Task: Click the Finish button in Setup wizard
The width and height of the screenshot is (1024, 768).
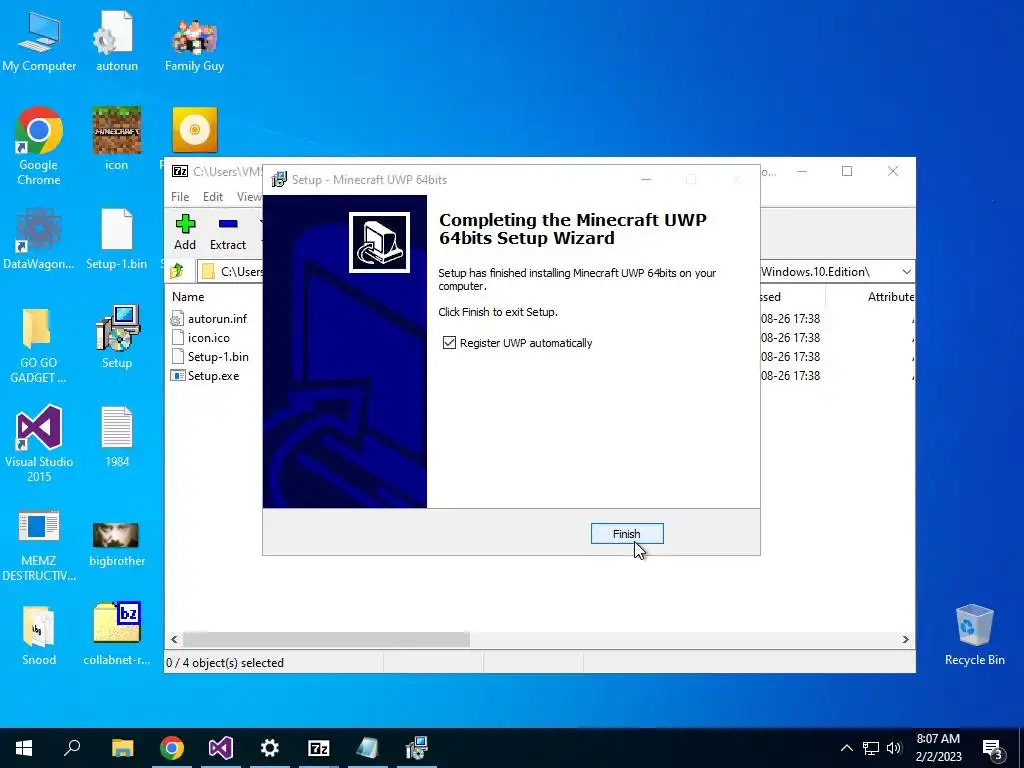Action: [x=627, y=534]
